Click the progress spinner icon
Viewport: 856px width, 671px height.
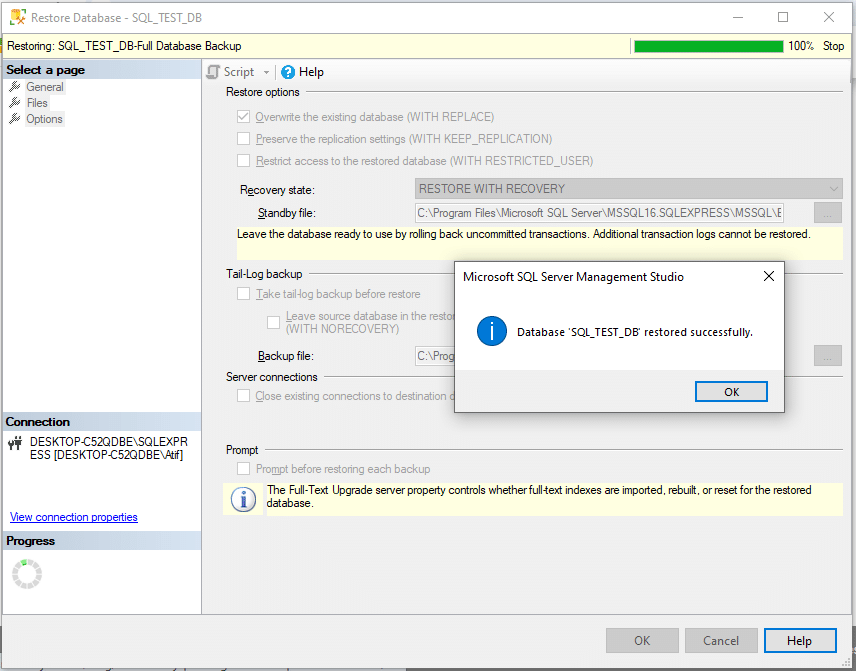[27, 574]
